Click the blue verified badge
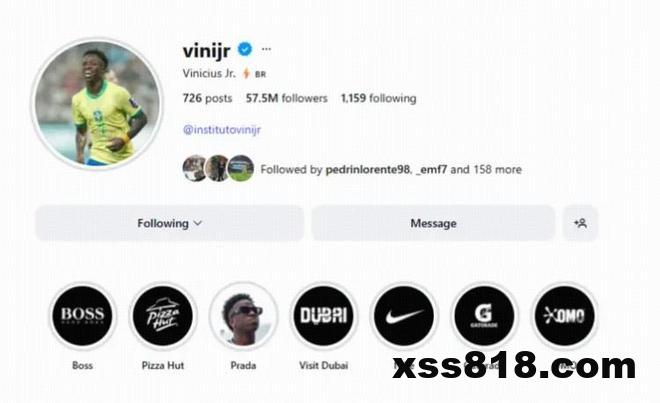This screenshot has height=403, width=660. tap(245, 49)
